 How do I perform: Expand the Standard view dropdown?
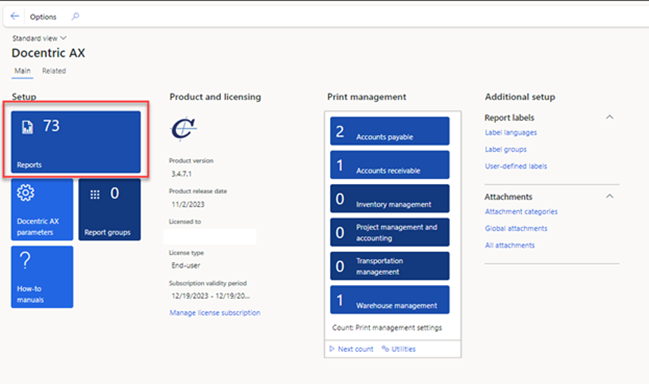coord(39,38)
